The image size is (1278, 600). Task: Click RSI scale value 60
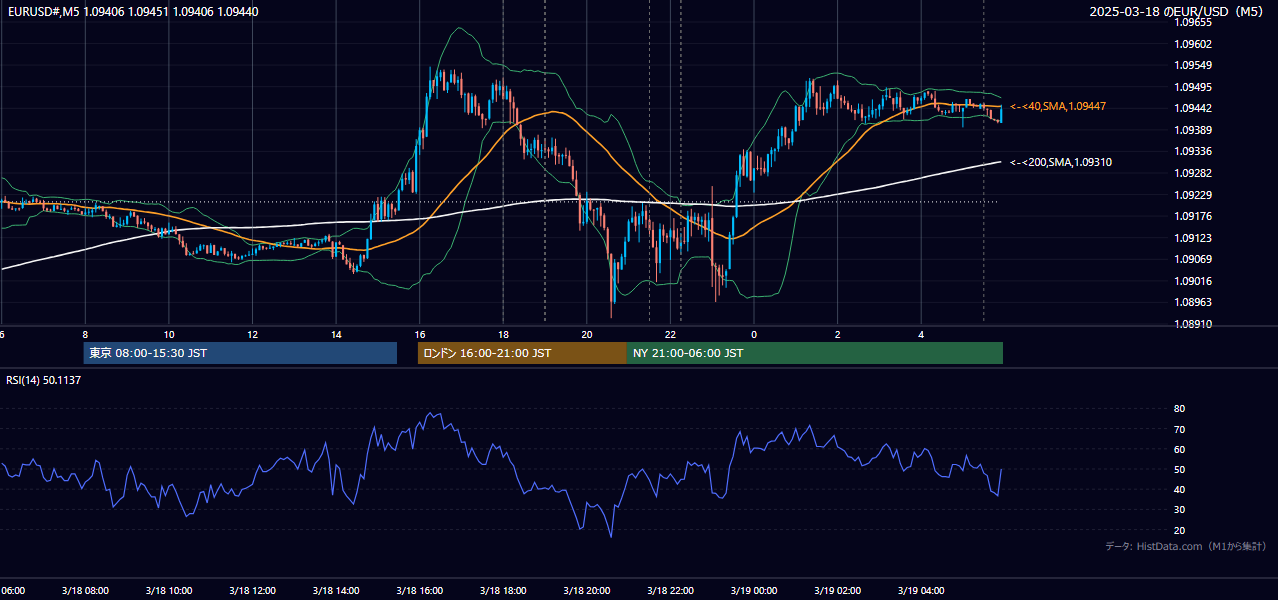1179,449
